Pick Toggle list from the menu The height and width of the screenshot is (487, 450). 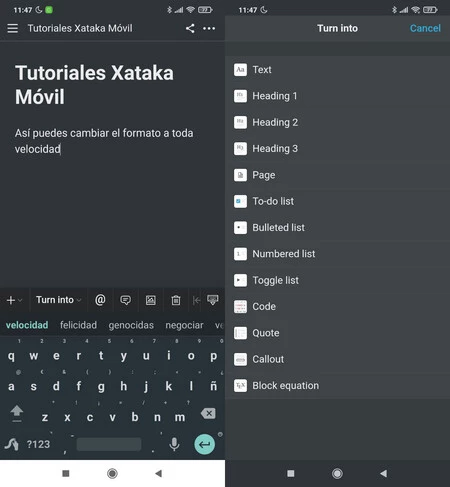click(337, 280)
